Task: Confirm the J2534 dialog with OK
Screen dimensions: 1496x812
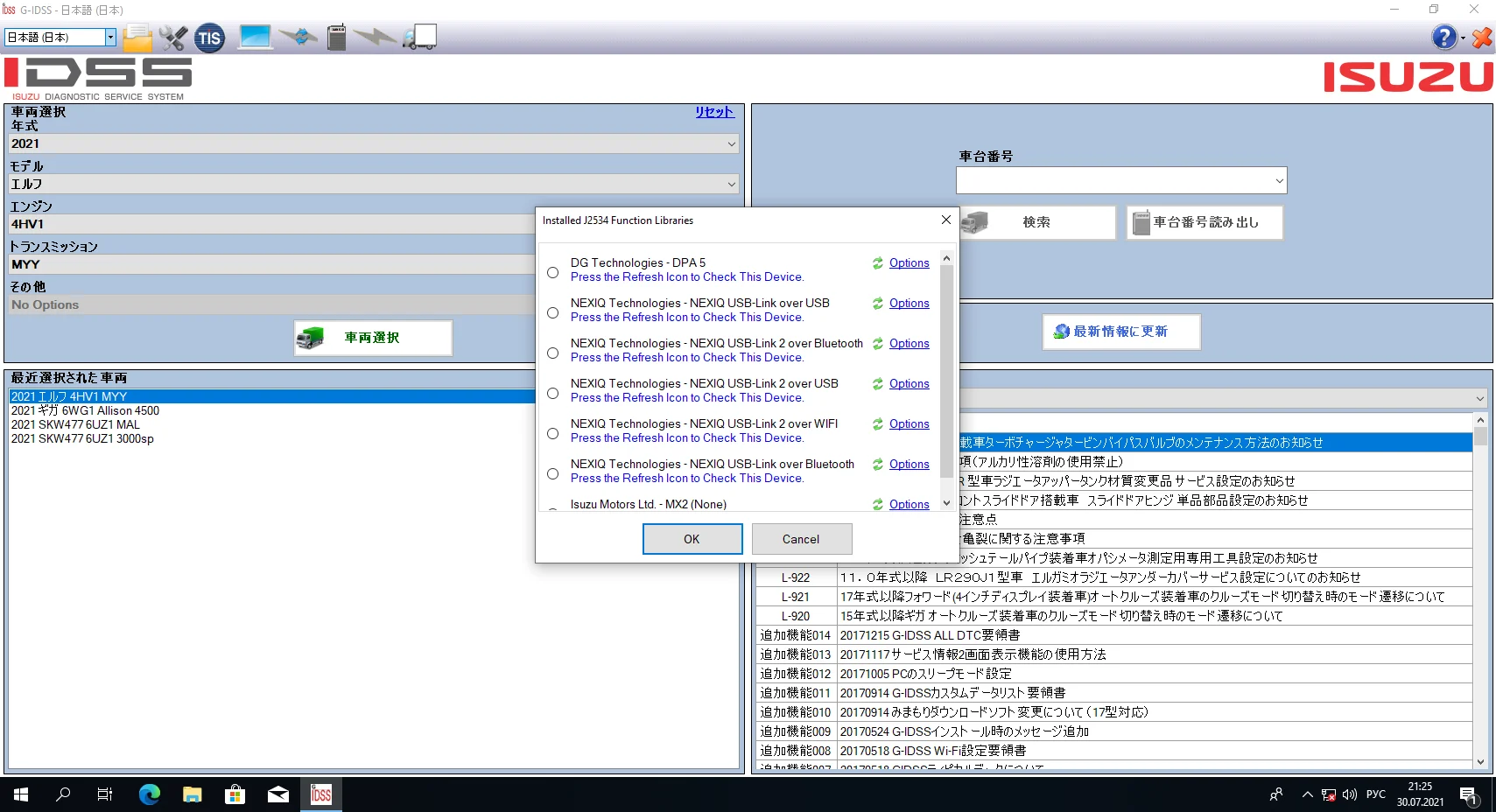Action: pyautogui.click(x=692, y=539)
